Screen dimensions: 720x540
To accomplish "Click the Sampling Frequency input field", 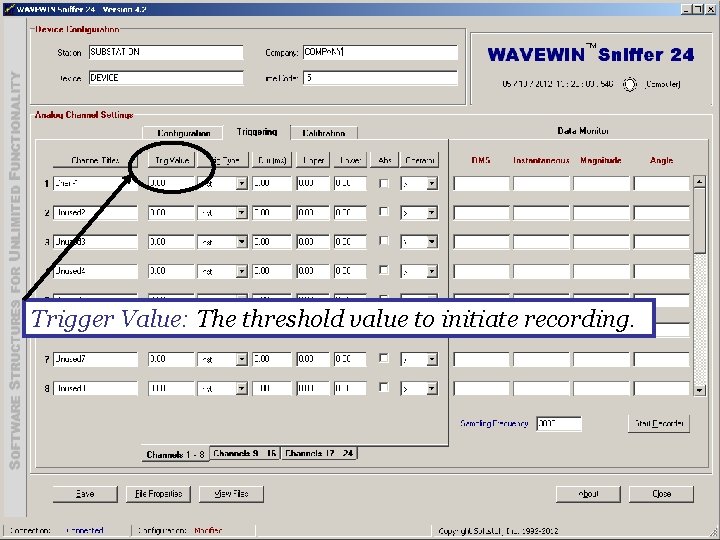I will (x=559, y=423).
